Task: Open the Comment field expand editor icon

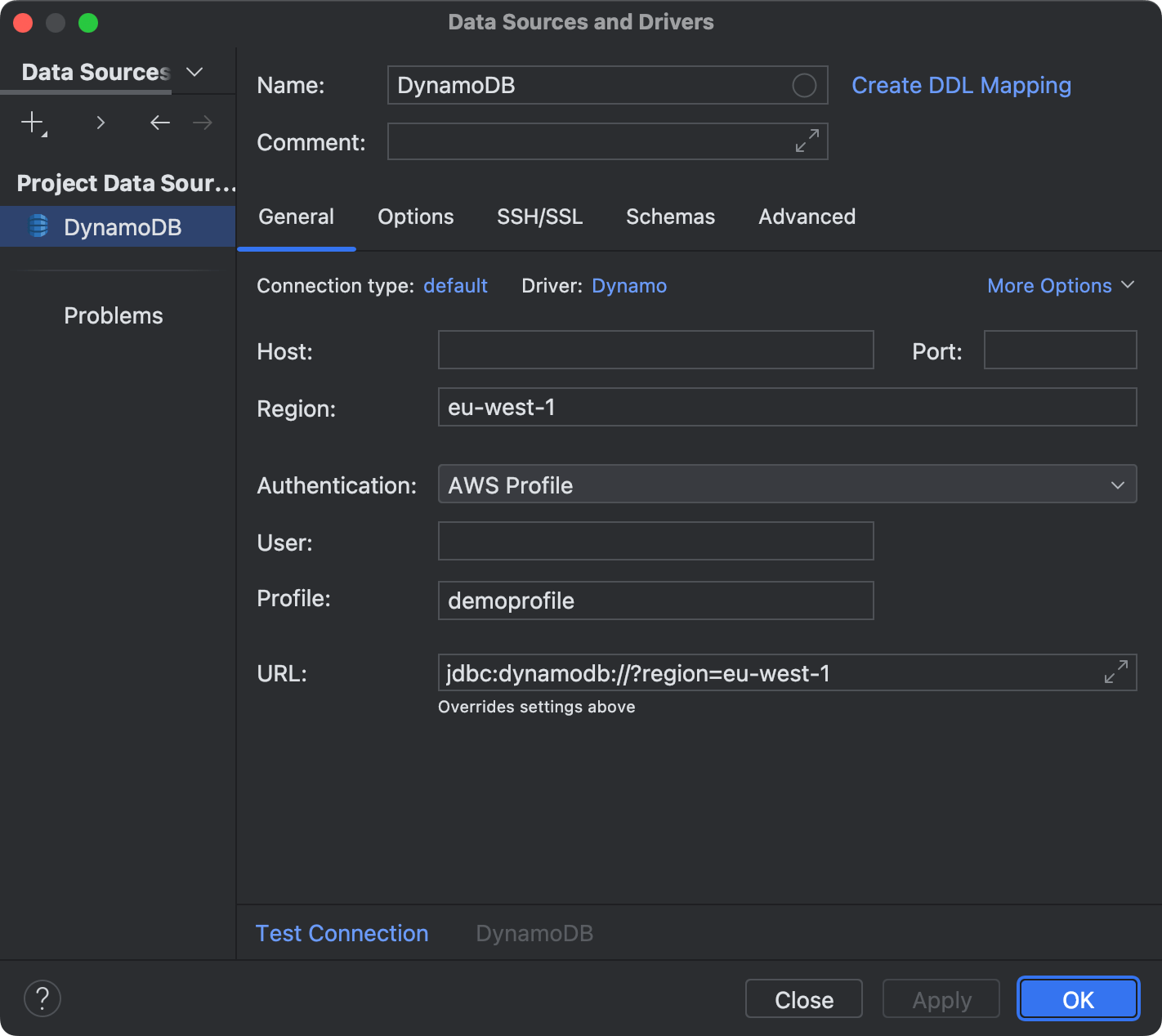Action: tap(806, 141)
